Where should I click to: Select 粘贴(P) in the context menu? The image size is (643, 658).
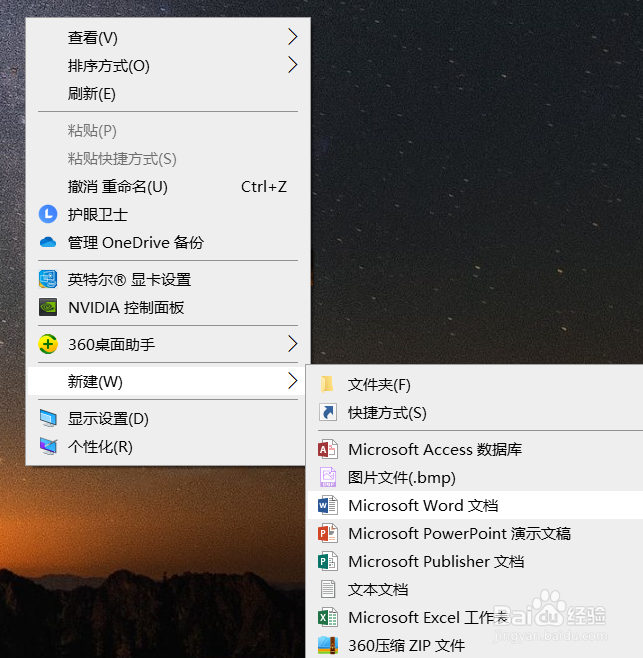tap(168, 131)
